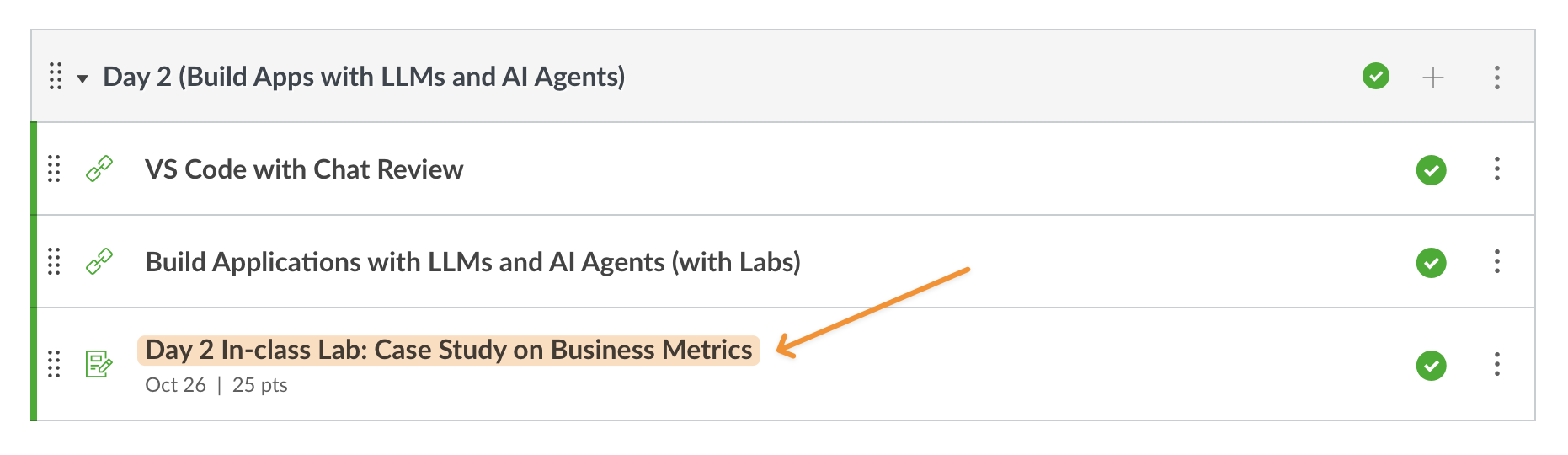Open Build Applications with LLMs and AI Agents
Viewport: 1568px width, 455px height.
pos(472,262)
